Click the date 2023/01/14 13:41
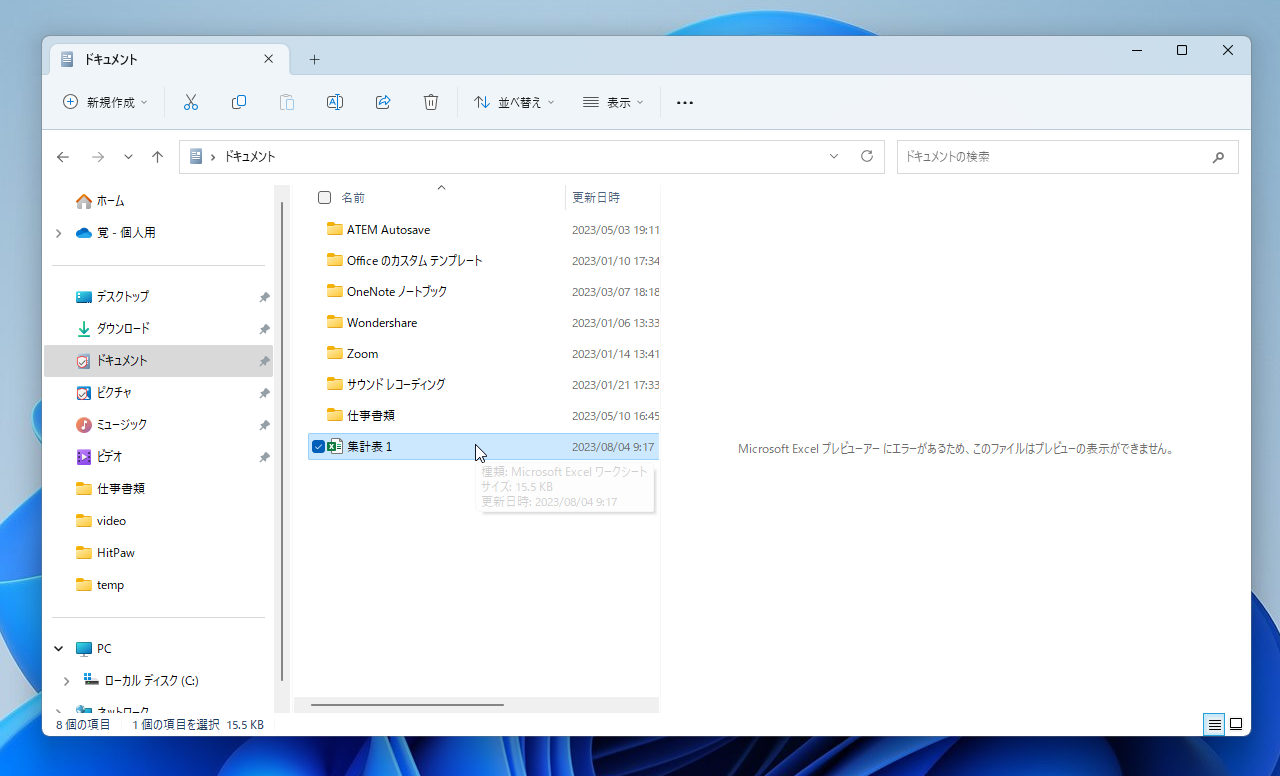The image size is (1280, 776). [x=615, y=354]
